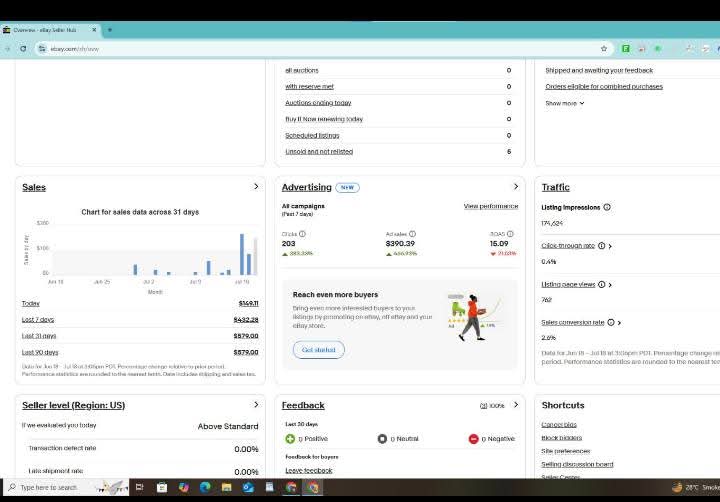Image resolution: width=720 pixels, height=502 pixels.
Task: Click the gray Neutral feedback icon
Action: [x=382, y=439]
